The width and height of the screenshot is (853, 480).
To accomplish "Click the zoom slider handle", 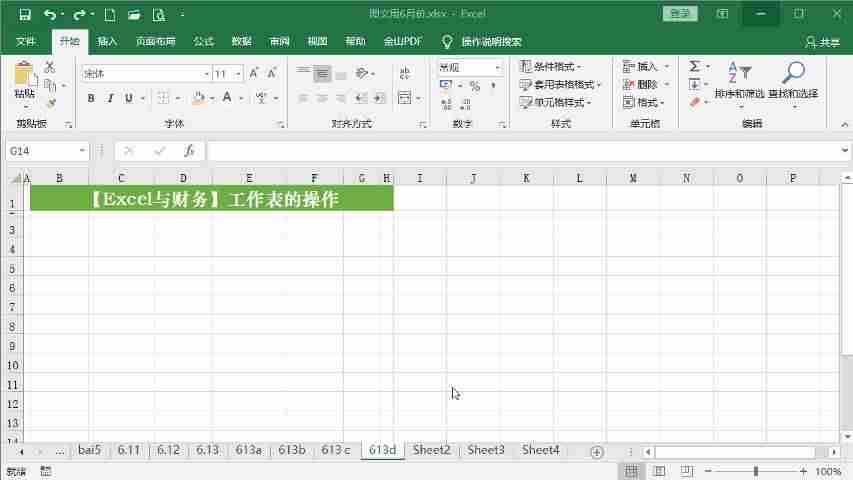I will [756, 471].
